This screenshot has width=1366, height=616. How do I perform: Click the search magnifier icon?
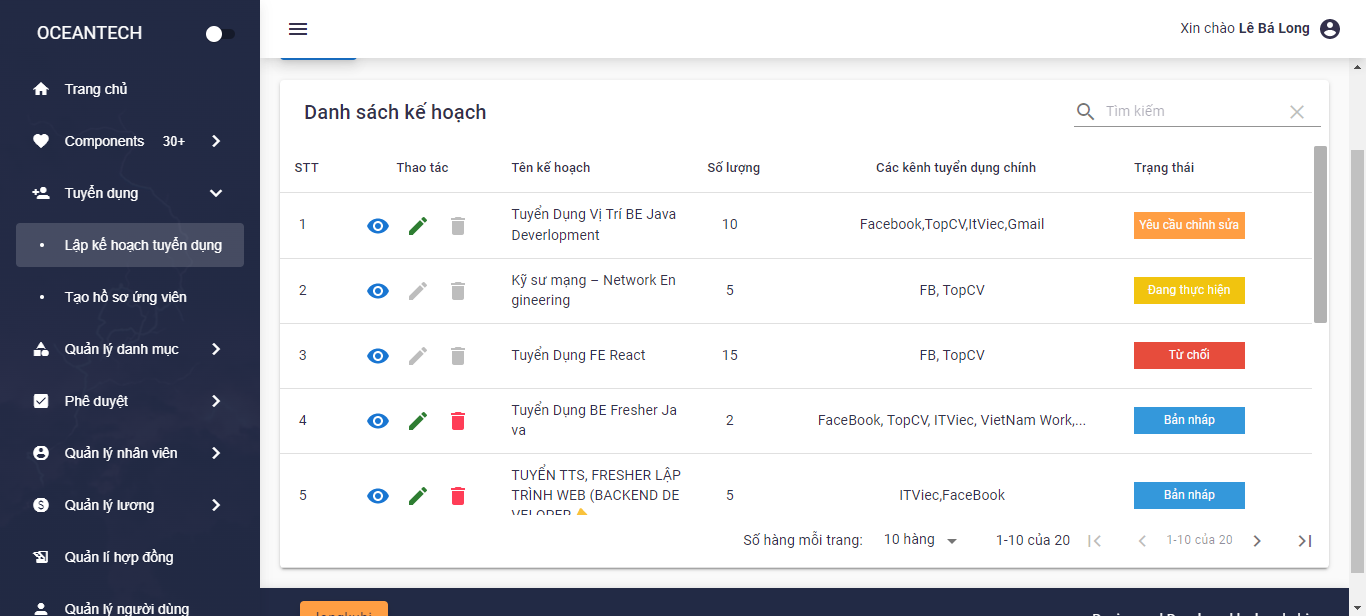click(1085, 112)
